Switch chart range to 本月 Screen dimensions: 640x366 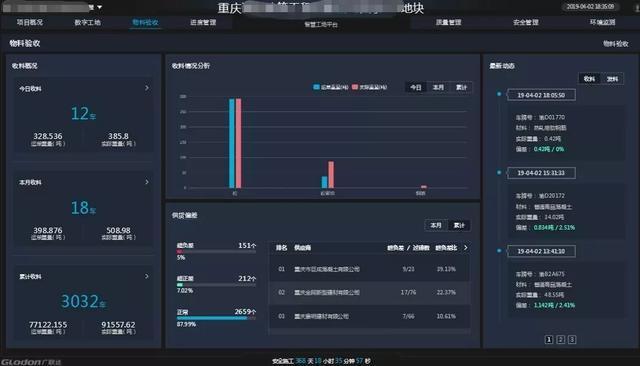pos(438,87)
